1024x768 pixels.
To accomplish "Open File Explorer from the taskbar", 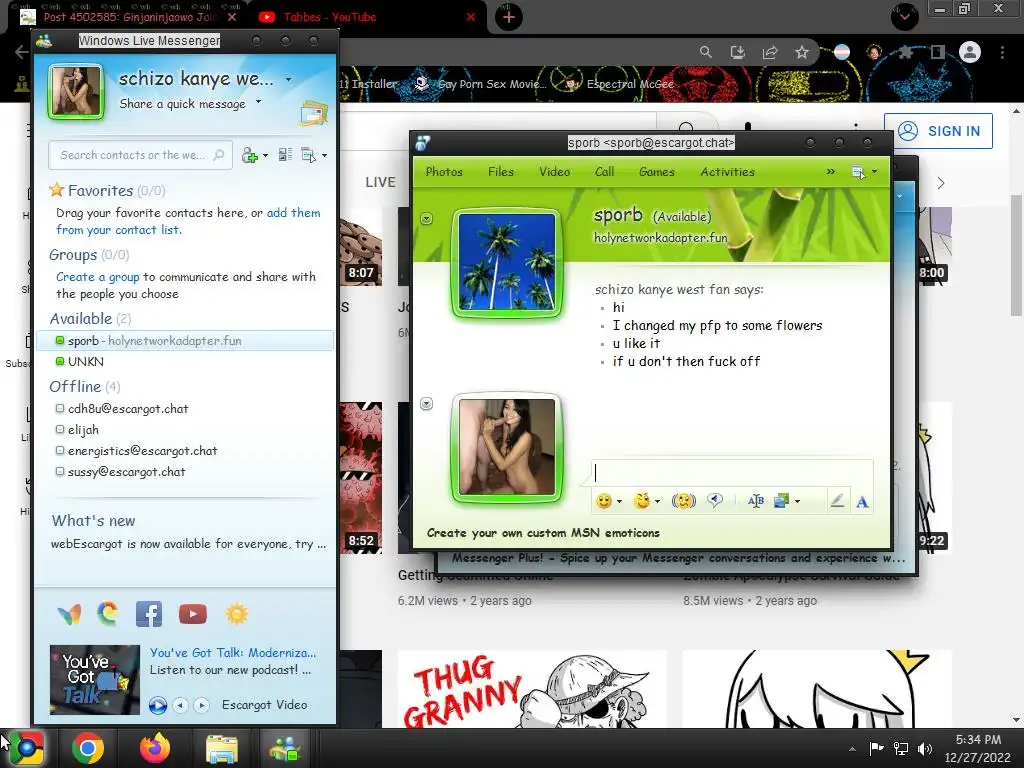I will click(222, 748).
